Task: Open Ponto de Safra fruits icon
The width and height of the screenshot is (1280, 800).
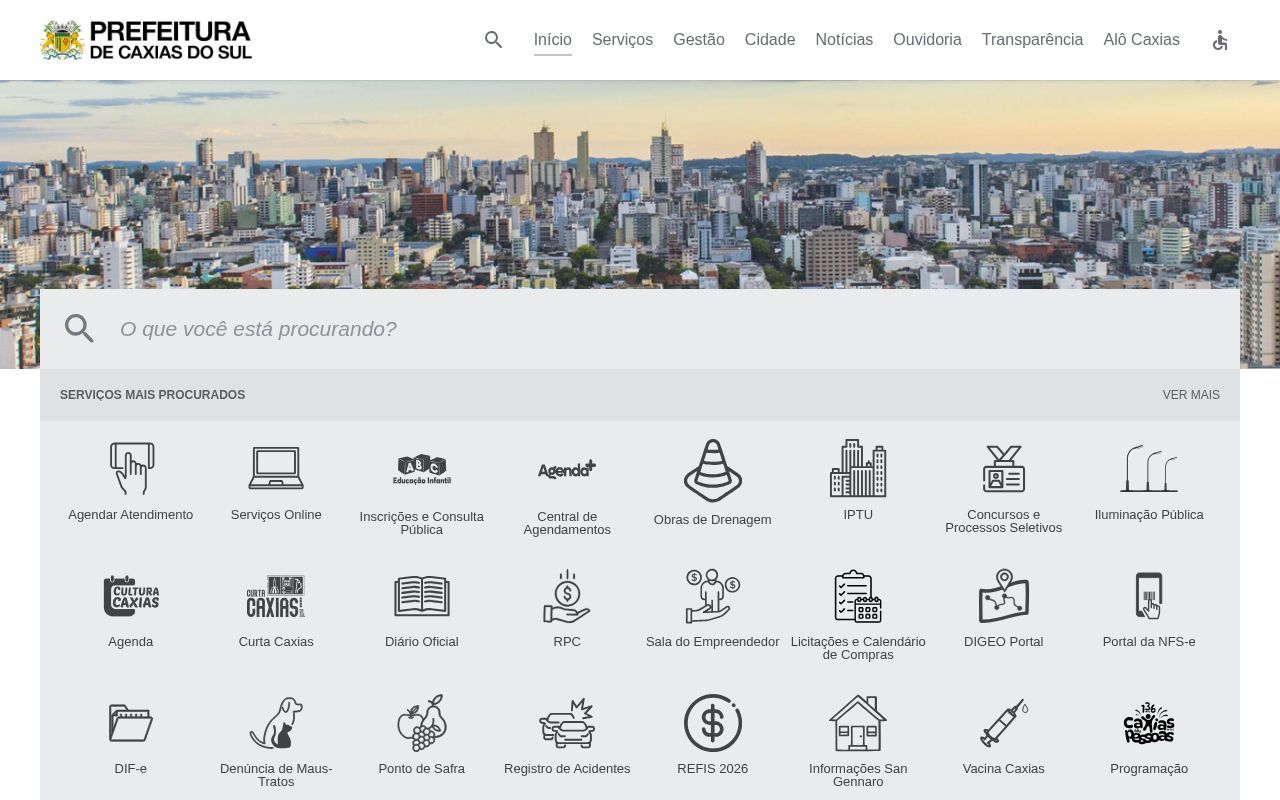Action: point(422,723)
